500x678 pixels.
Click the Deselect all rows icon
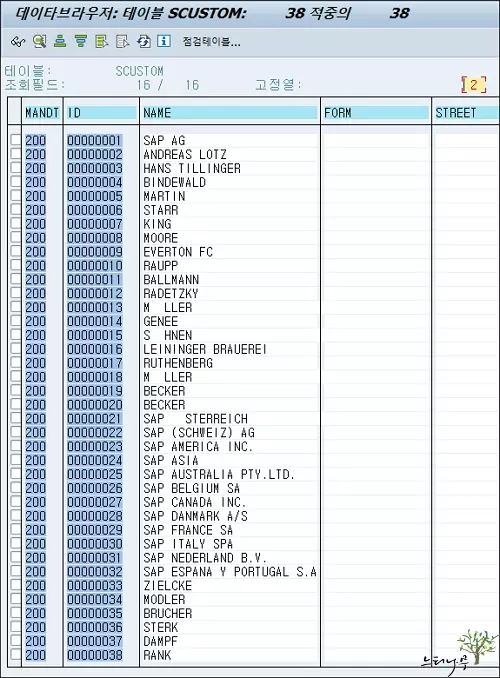(122, 42)
